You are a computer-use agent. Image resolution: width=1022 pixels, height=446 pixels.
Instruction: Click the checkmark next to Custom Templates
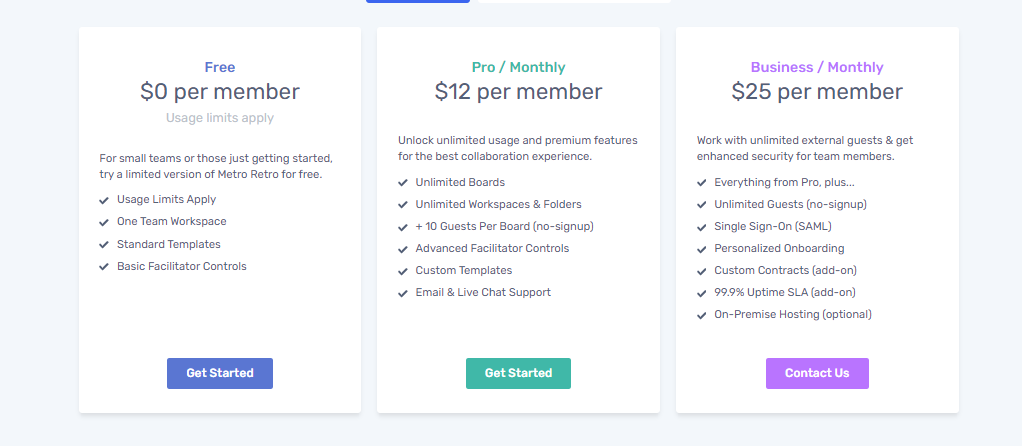coord(403,271)
